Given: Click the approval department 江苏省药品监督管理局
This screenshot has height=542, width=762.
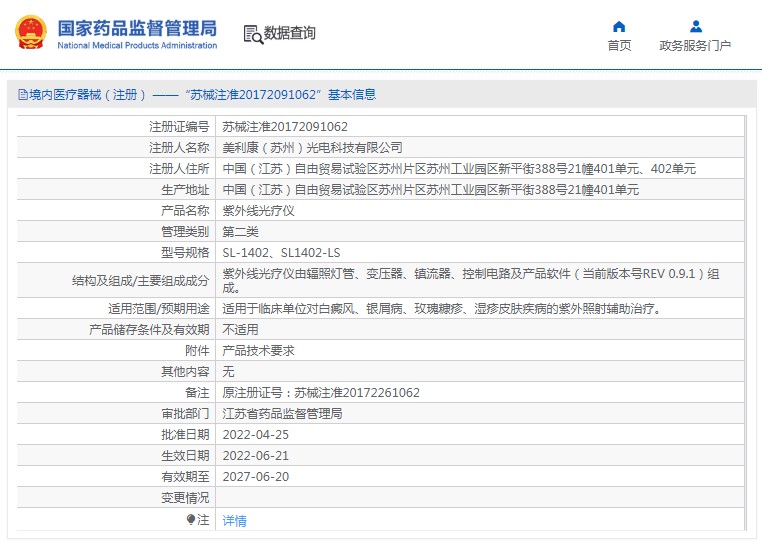Looking at the screenshot, I should click(x=282, y=414).
